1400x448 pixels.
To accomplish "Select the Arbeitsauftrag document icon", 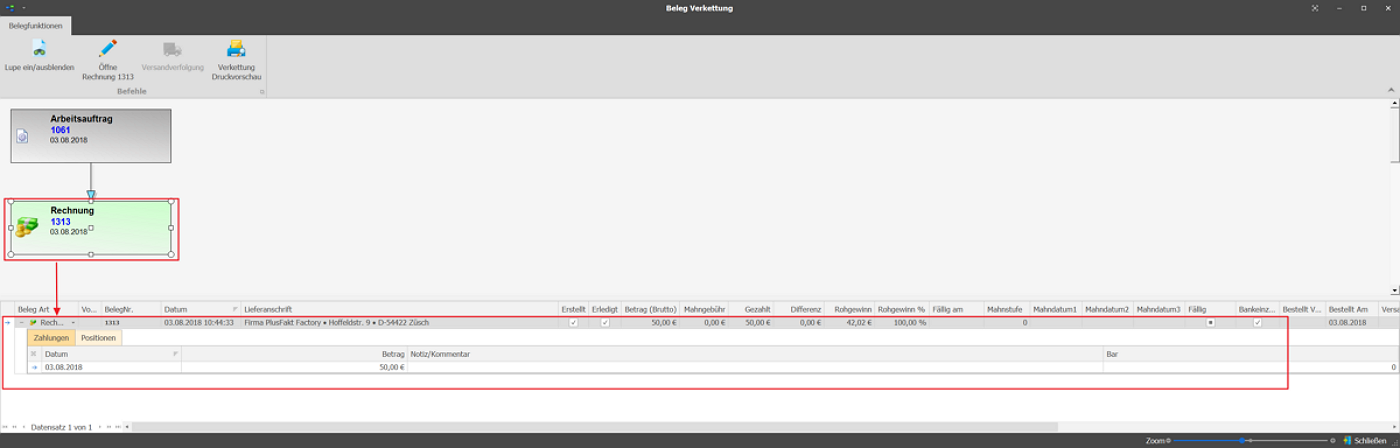I will click(23, 136).
